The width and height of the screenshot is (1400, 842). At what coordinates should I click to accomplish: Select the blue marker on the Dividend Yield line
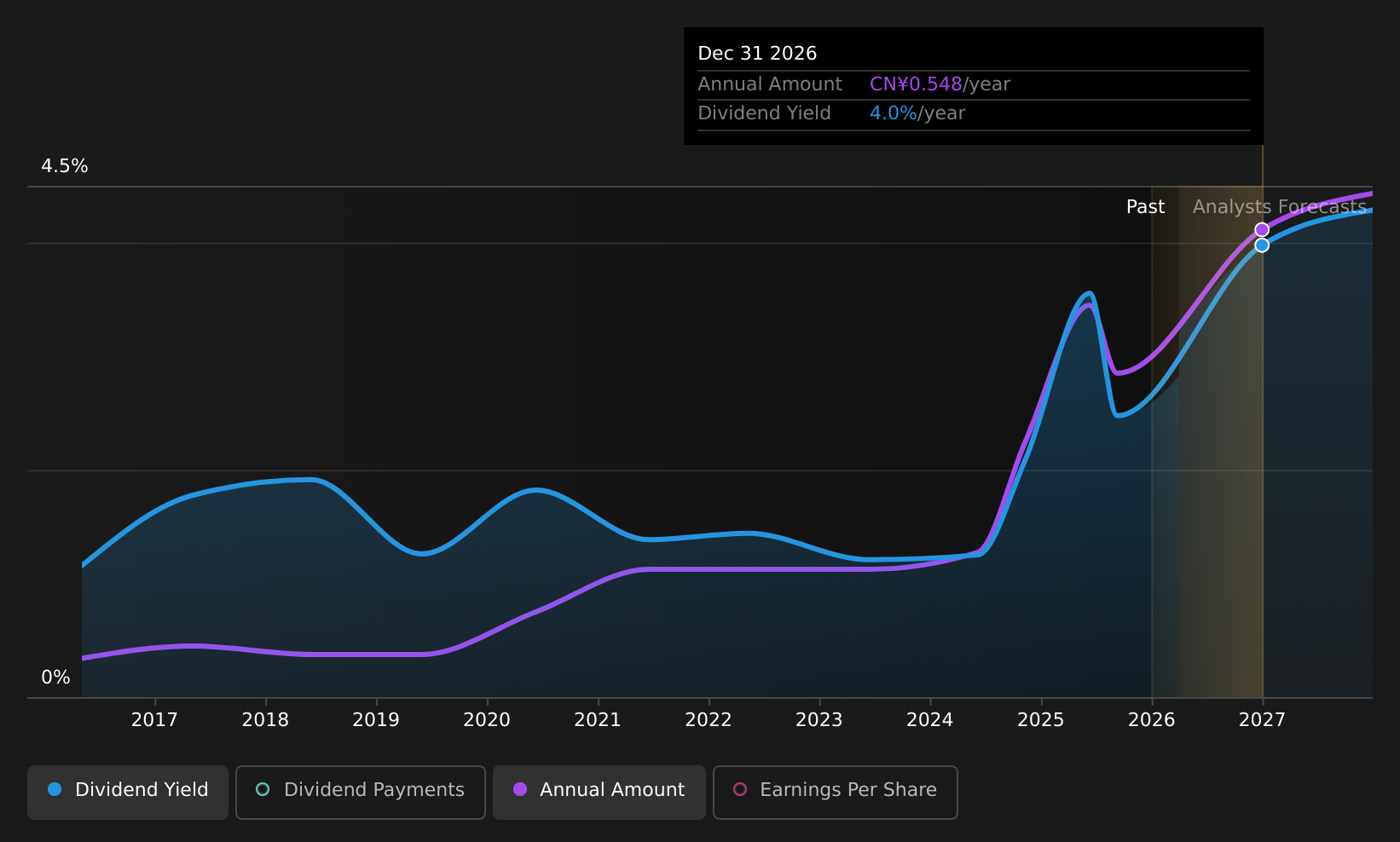(x=1262, y=245)
